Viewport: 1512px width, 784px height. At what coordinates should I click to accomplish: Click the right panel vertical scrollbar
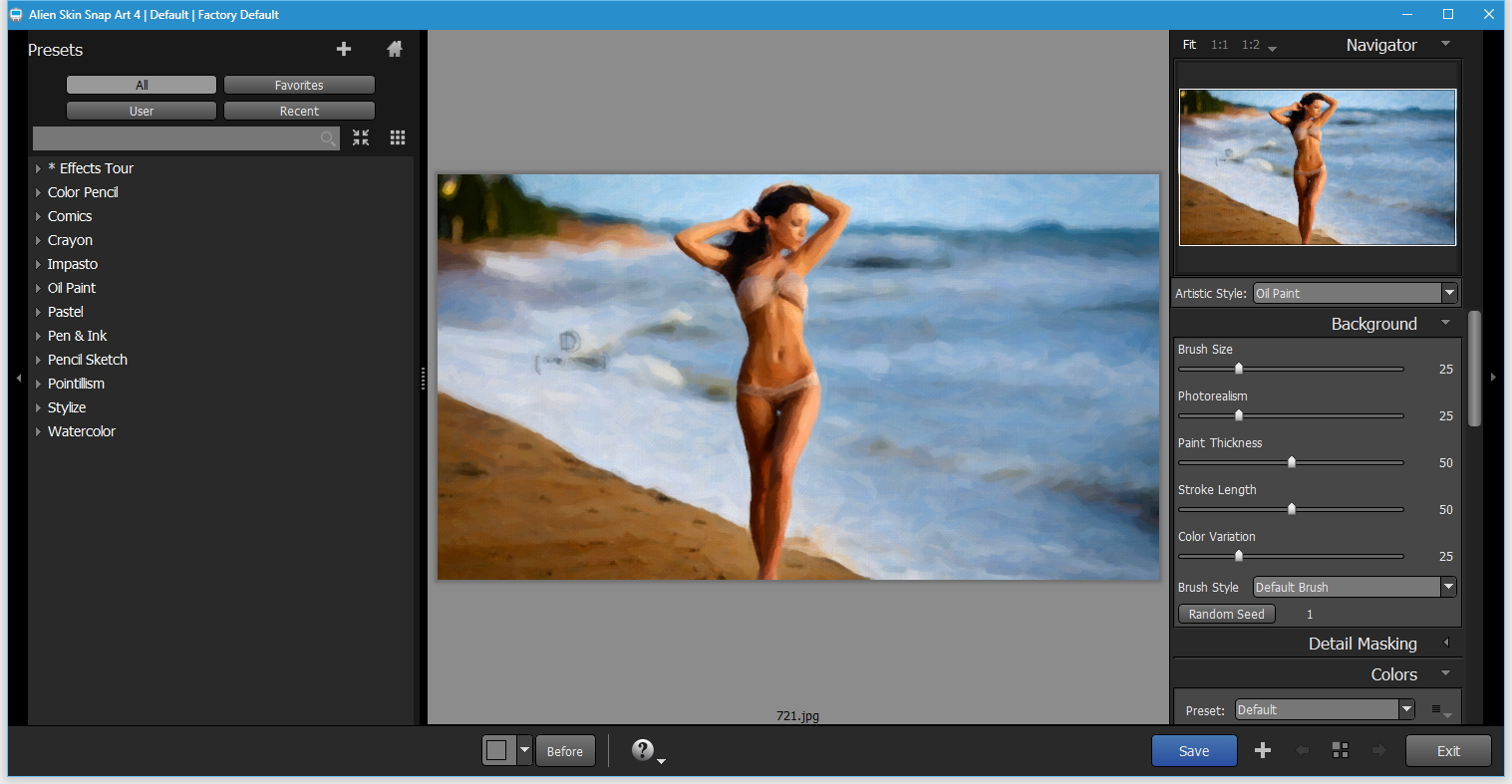coord(1474,369)
